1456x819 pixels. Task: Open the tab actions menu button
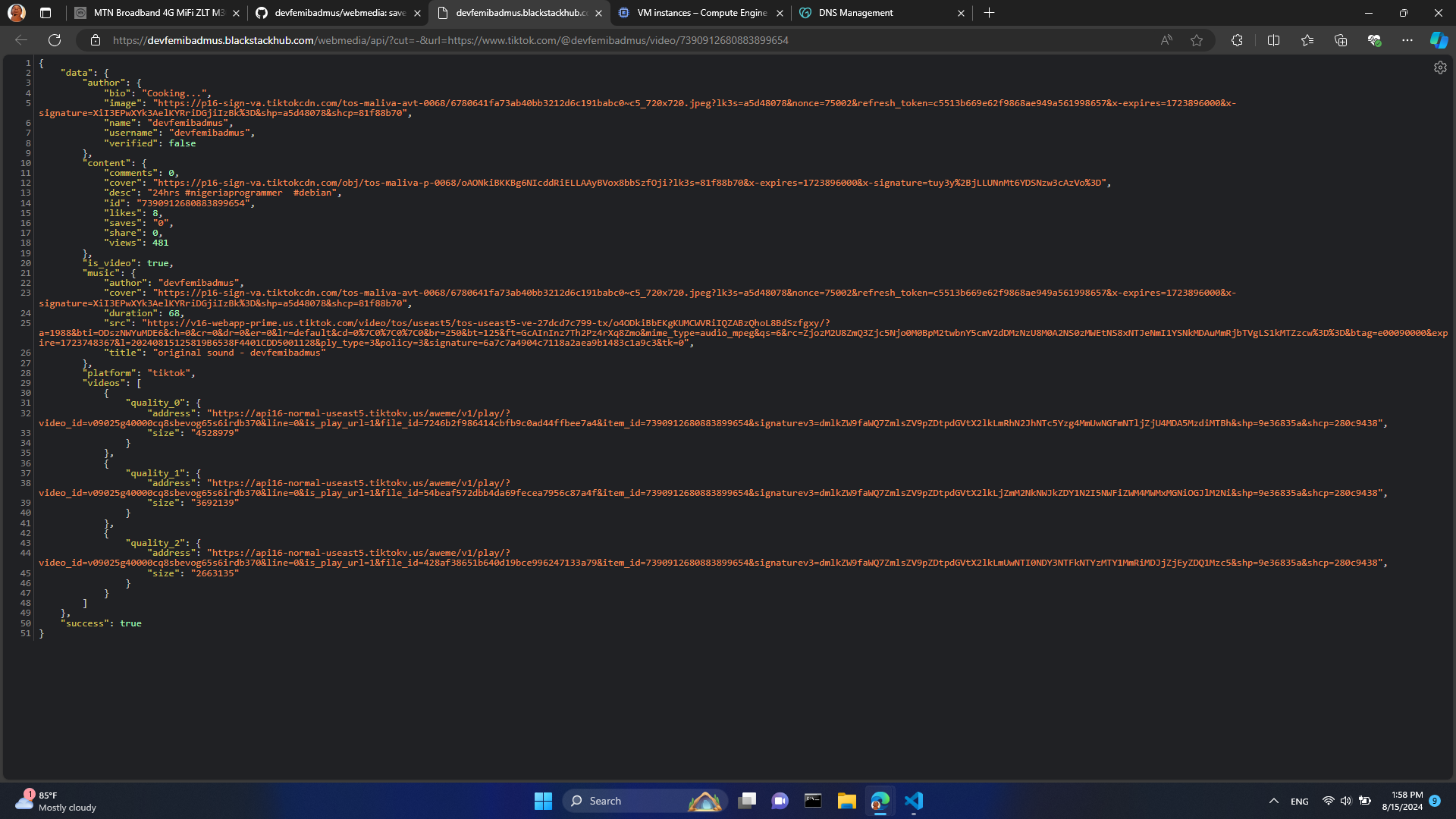pos(45,13)
